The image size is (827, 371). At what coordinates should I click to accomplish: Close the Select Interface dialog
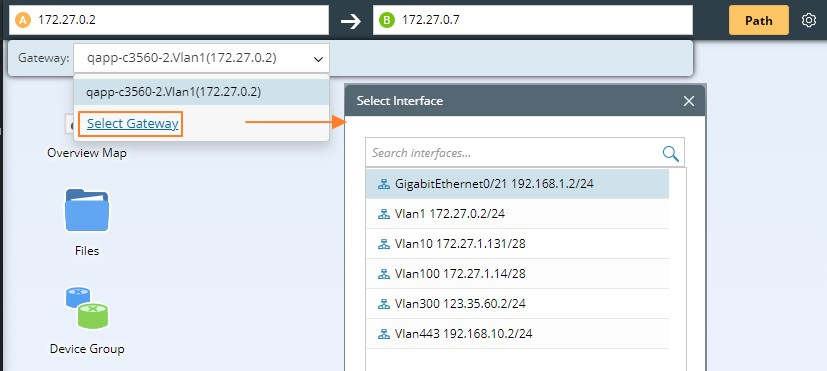tap(689, 101)
